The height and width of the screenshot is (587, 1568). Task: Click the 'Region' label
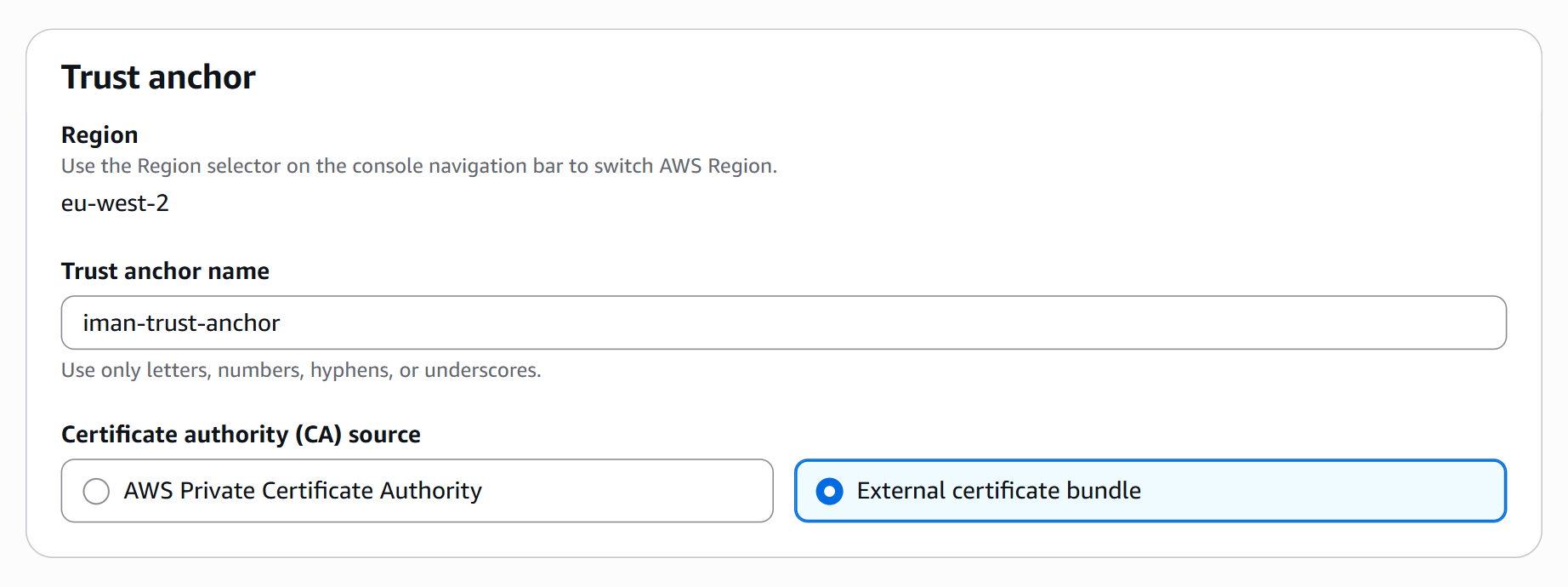[x=99, y=135]
